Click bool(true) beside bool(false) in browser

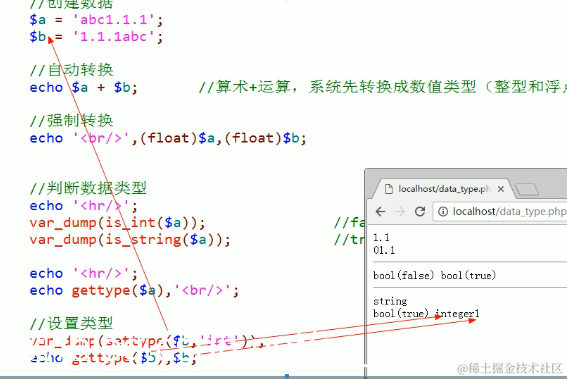[468, 276]
